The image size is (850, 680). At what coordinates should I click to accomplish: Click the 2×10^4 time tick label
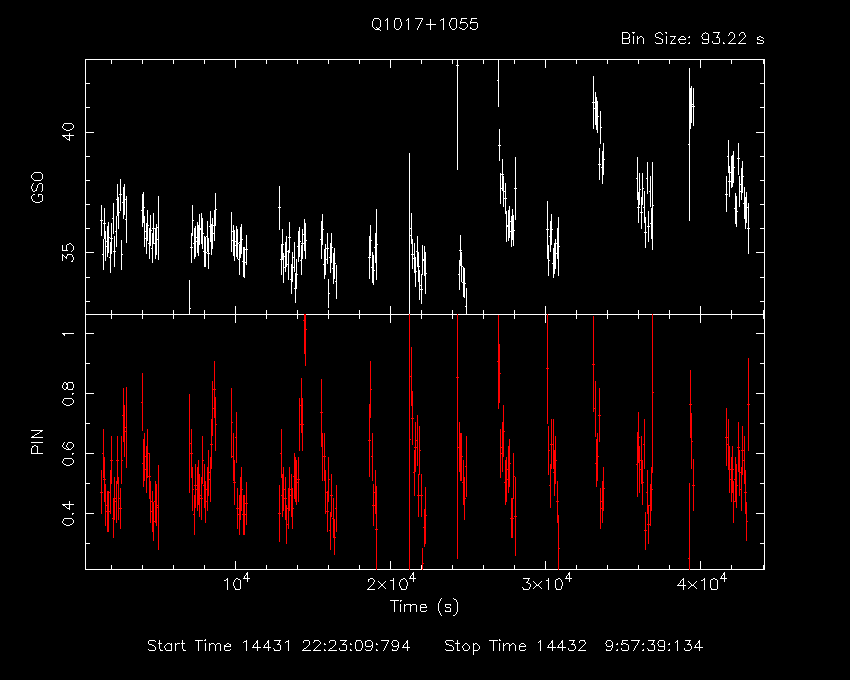tap(391, 583)
